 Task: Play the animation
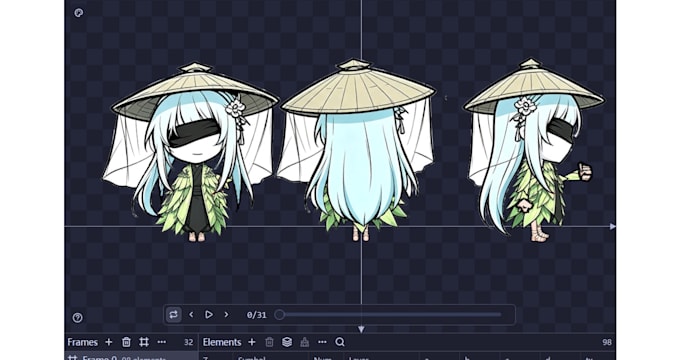pos(209,314)
